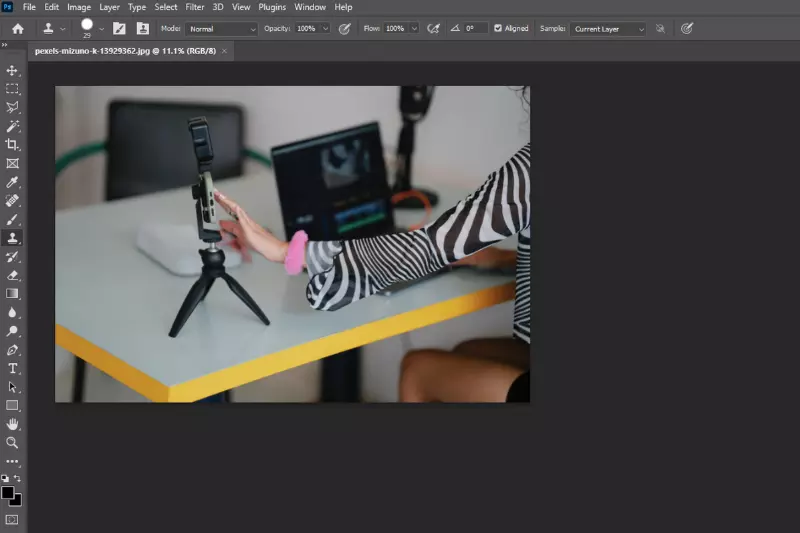Click the Flow 100% value field

tap(396, 29)
